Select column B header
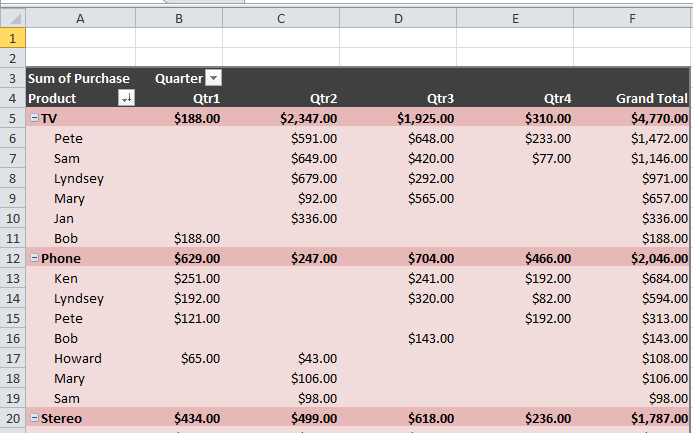The height and width of the screenshot is (433, 693). click(178, 18)
